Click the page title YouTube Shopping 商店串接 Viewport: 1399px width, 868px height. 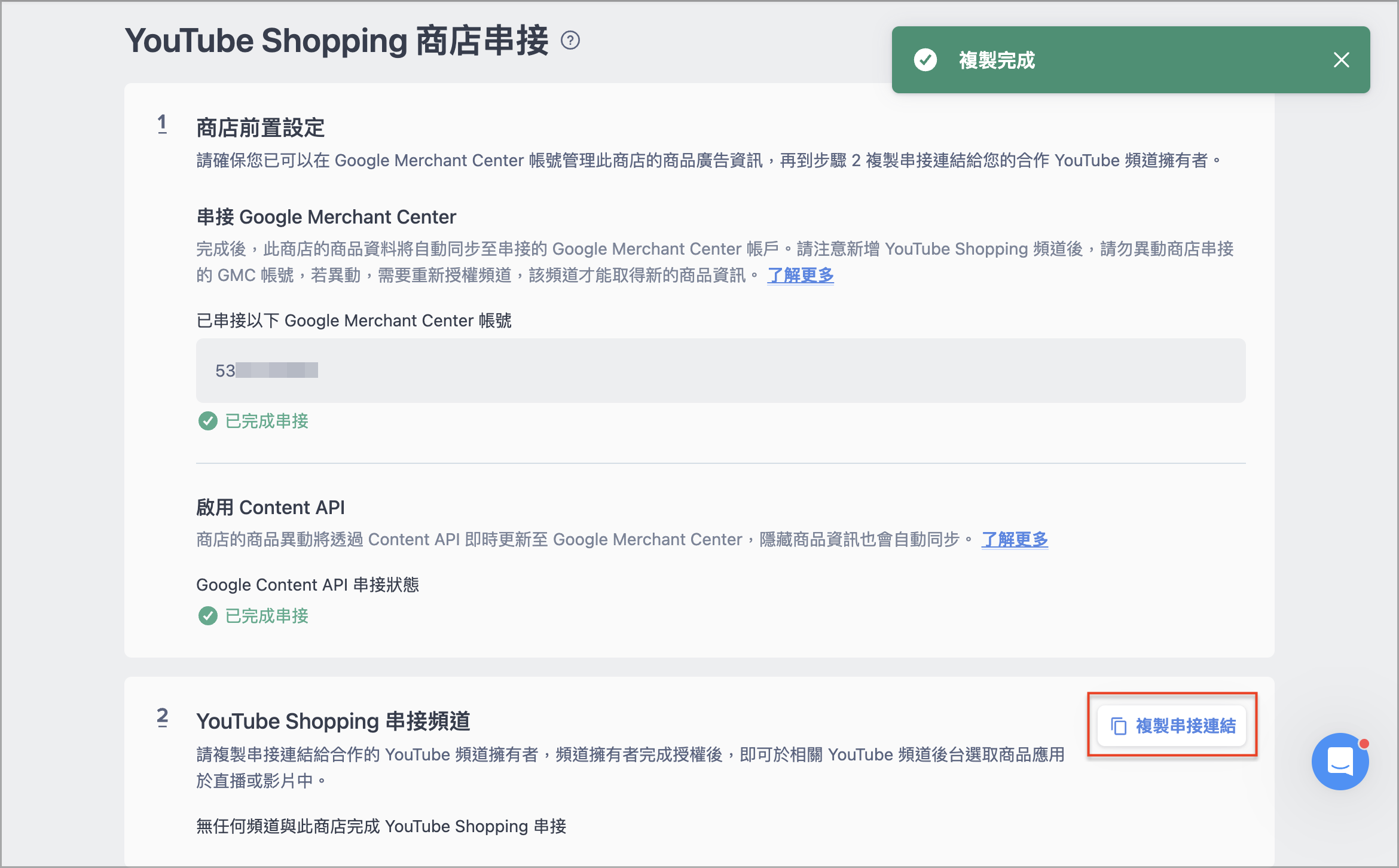coord(337,41)
